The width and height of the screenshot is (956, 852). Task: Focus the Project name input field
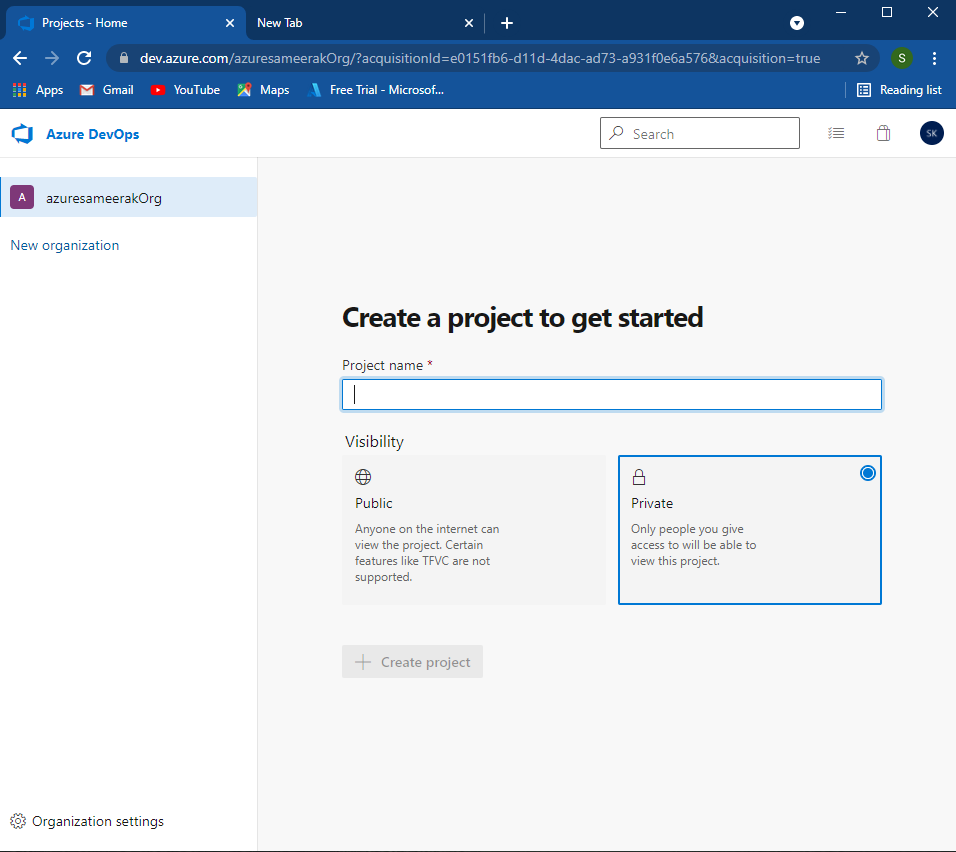[611, 394]
